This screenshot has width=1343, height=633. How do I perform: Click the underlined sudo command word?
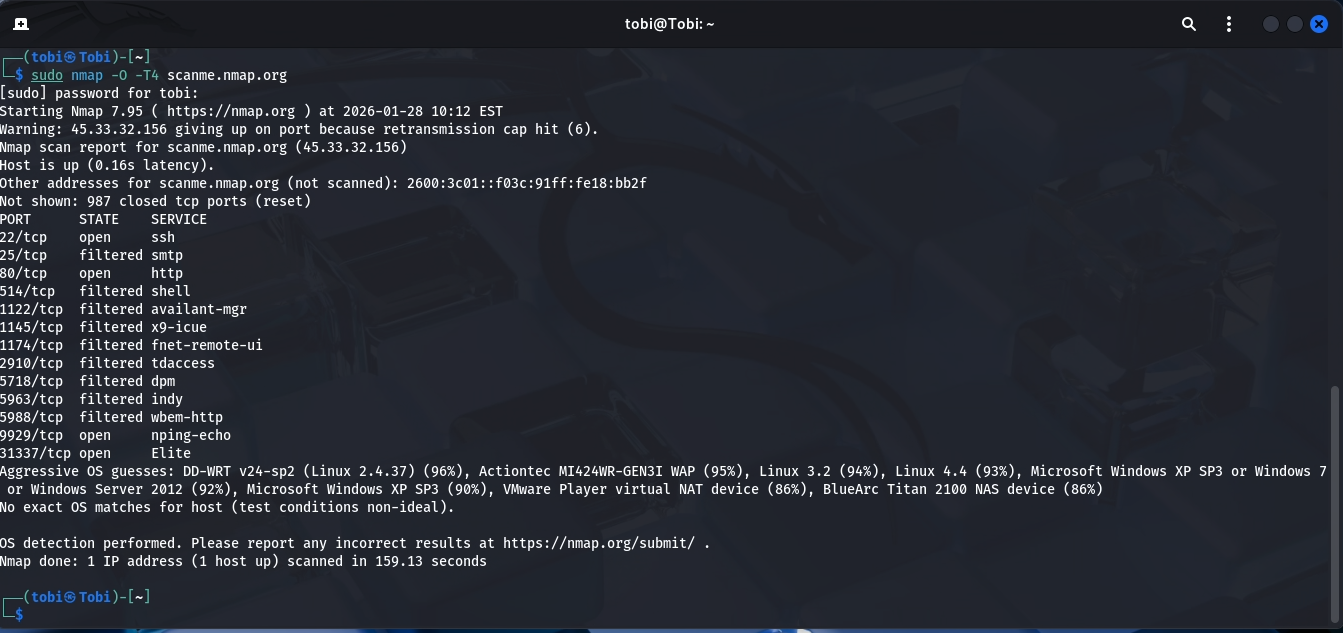(46, 75)
